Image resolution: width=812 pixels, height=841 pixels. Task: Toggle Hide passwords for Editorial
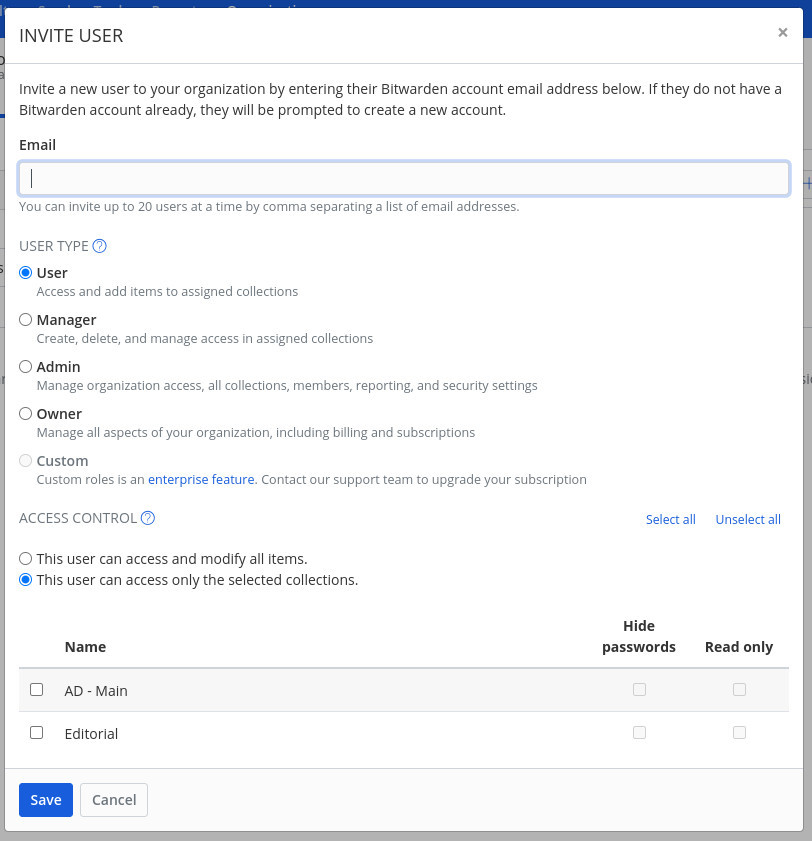coord(639,733)
